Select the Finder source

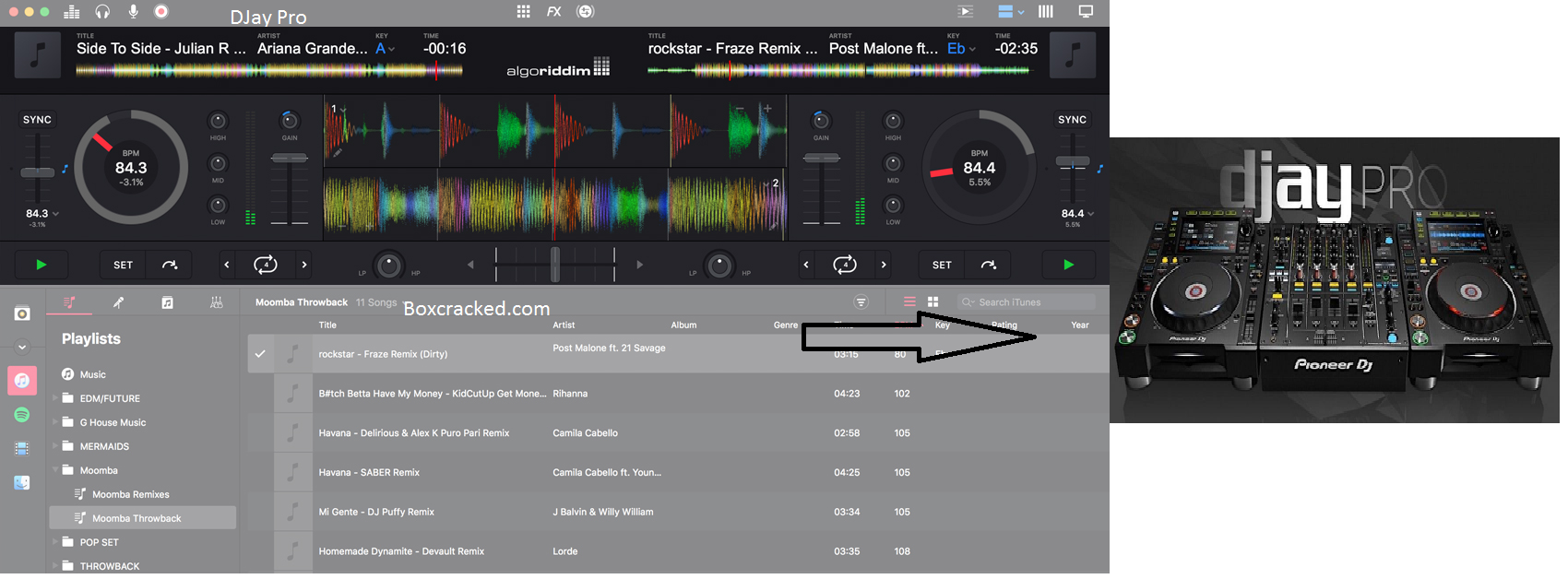(x=22, y=482)
